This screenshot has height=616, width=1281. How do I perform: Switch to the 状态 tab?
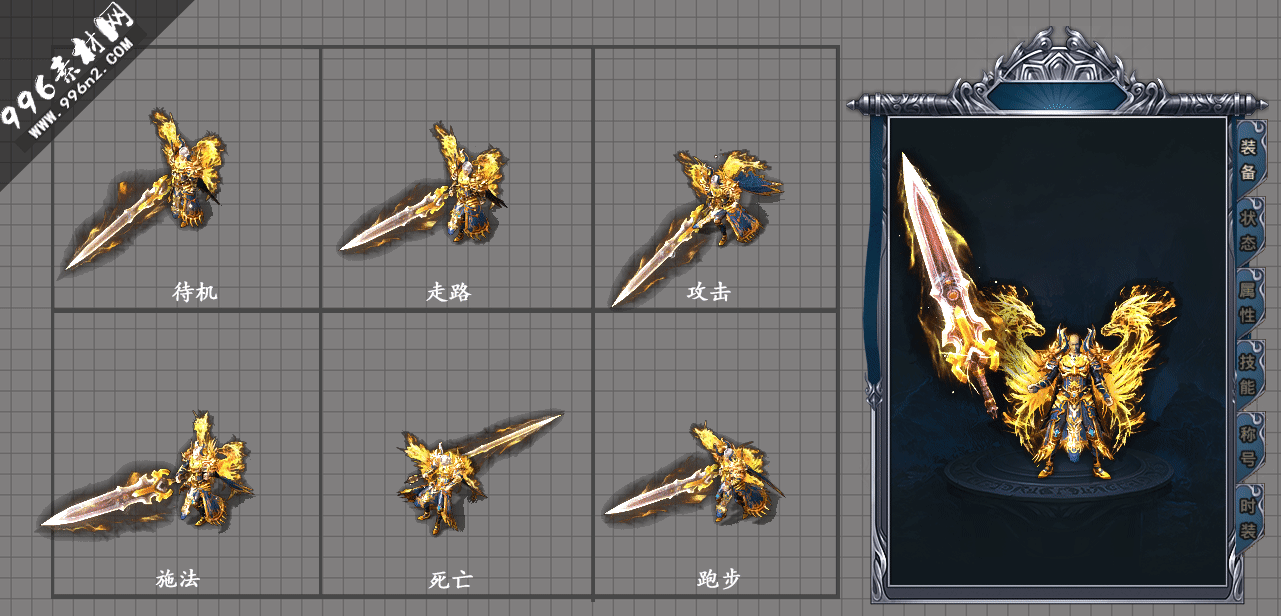click(1248, 232)
